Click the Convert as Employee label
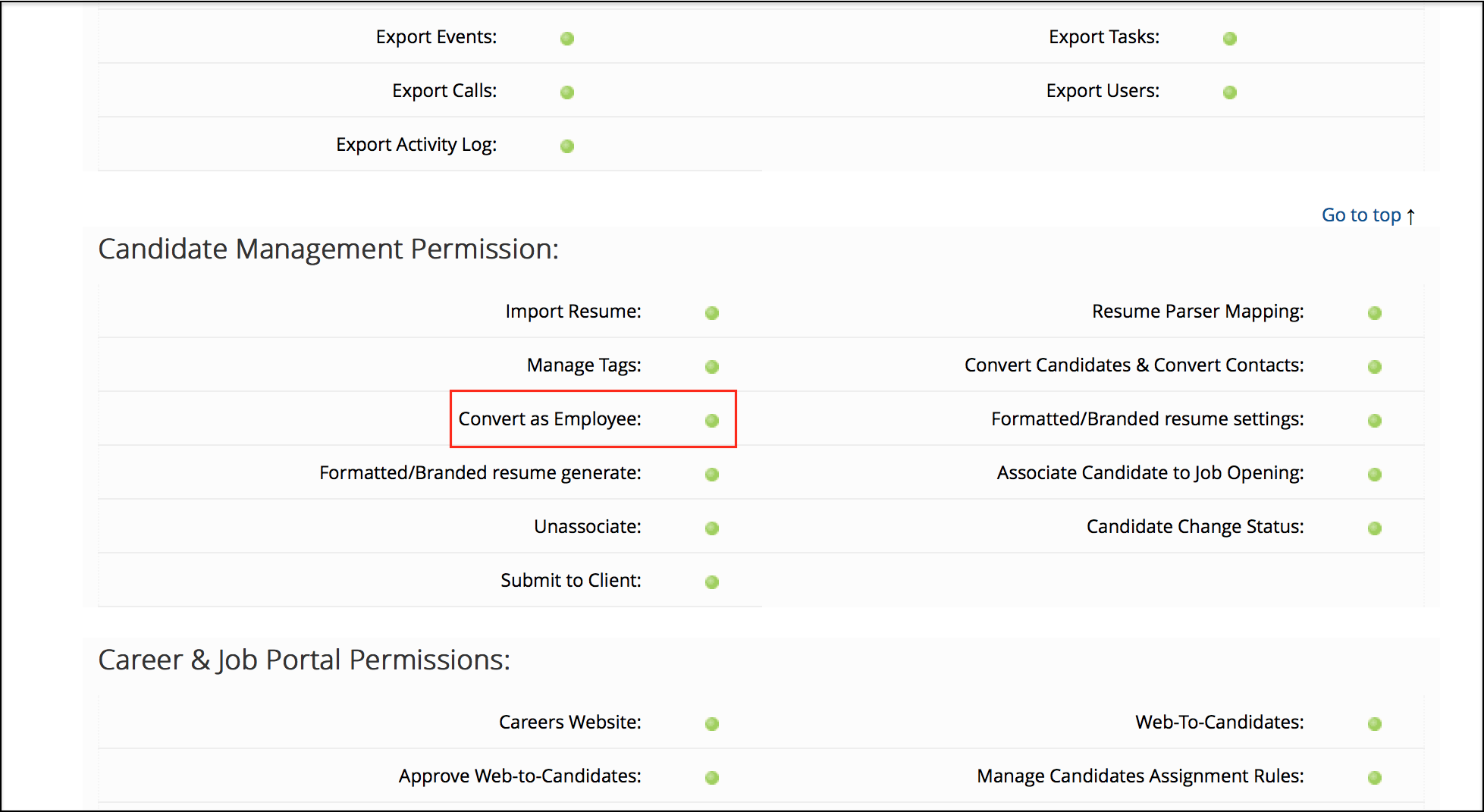1484x812 pixels. click(550, 419)
